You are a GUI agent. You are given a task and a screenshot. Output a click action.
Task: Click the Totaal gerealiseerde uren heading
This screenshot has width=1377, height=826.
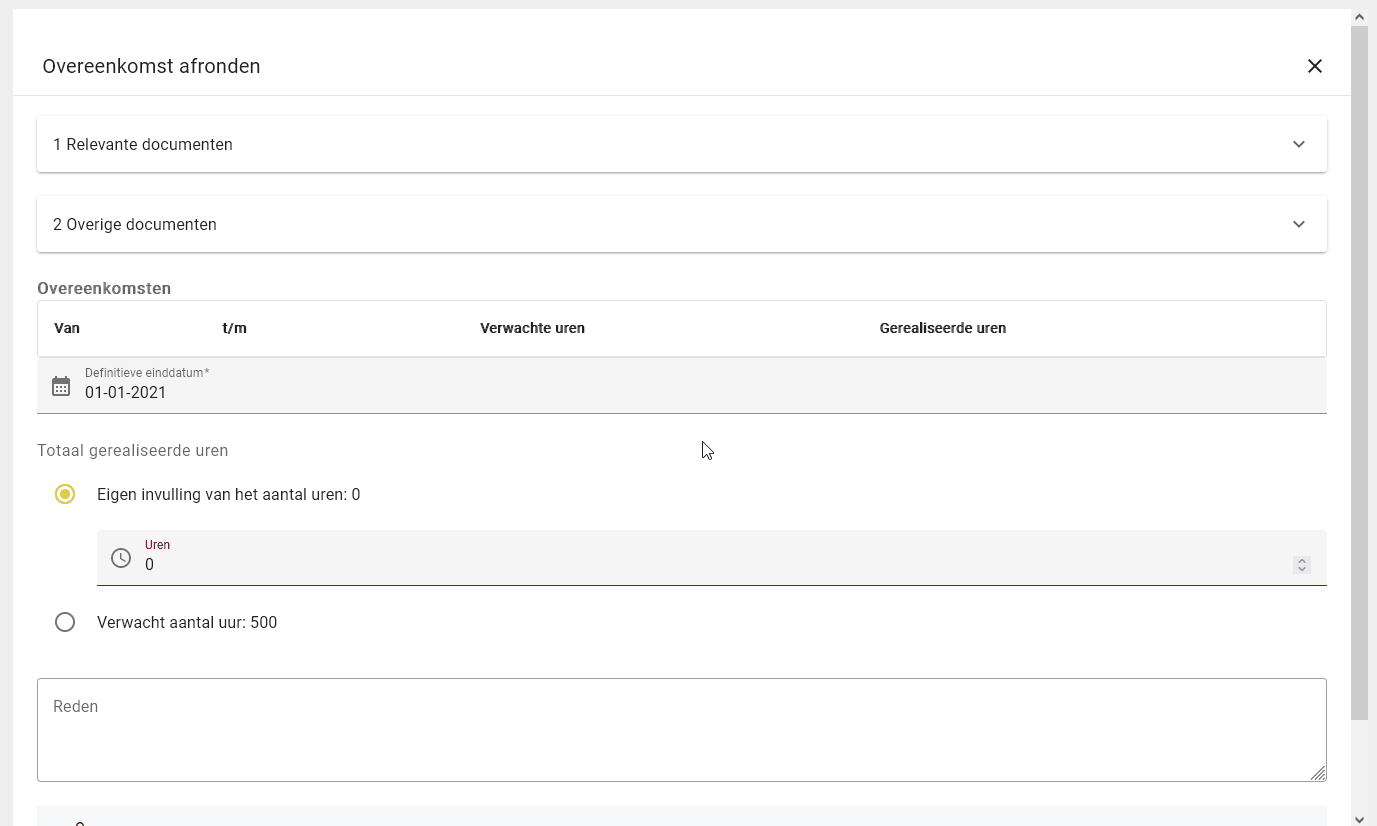132,450
